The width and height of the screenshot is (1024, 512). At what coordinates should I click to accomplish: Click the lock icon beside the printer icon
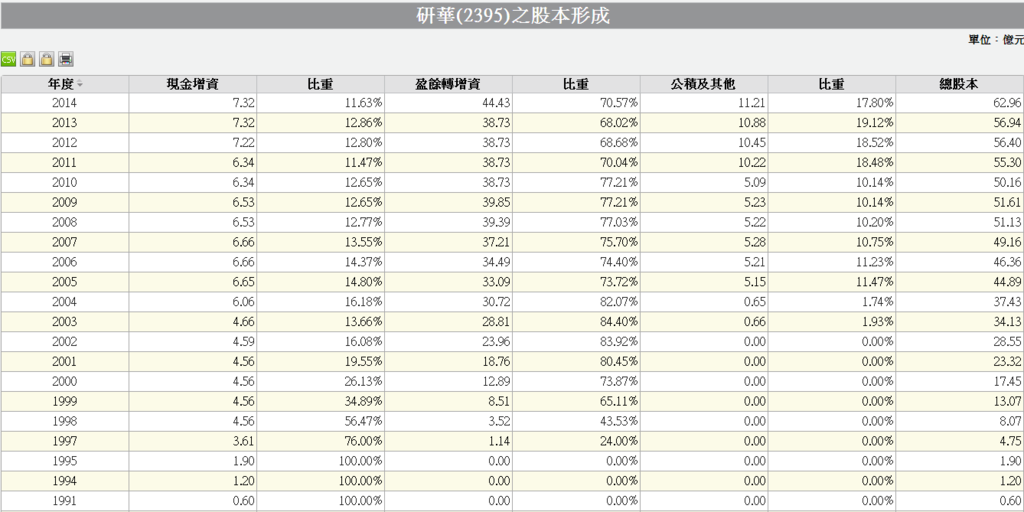(x=46, y=59)
